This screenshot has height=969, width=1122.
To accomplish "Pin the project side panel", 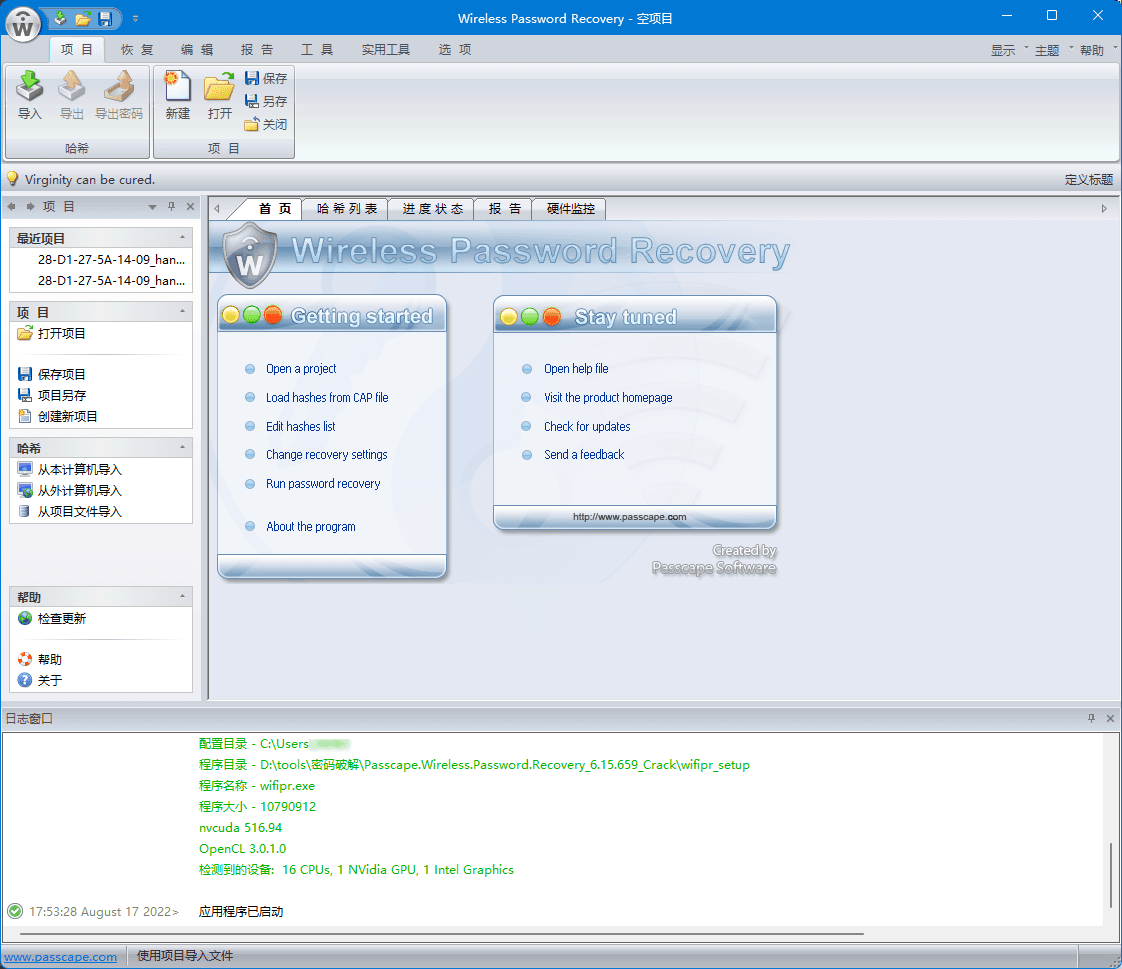I will [x=171, y=206].
